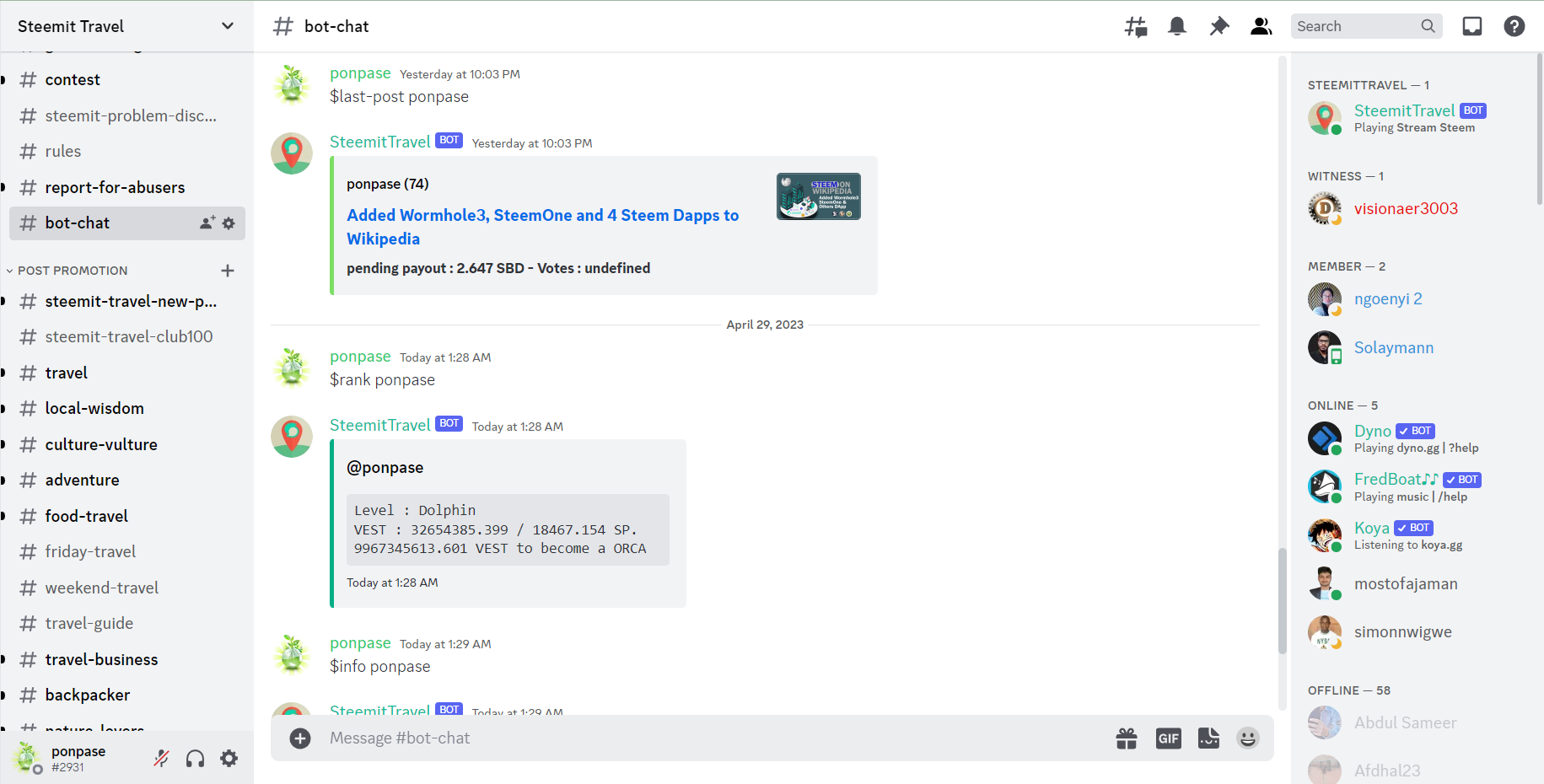Open the inbox
This screenshot has width=1544, height=784.
point(1472,26)
